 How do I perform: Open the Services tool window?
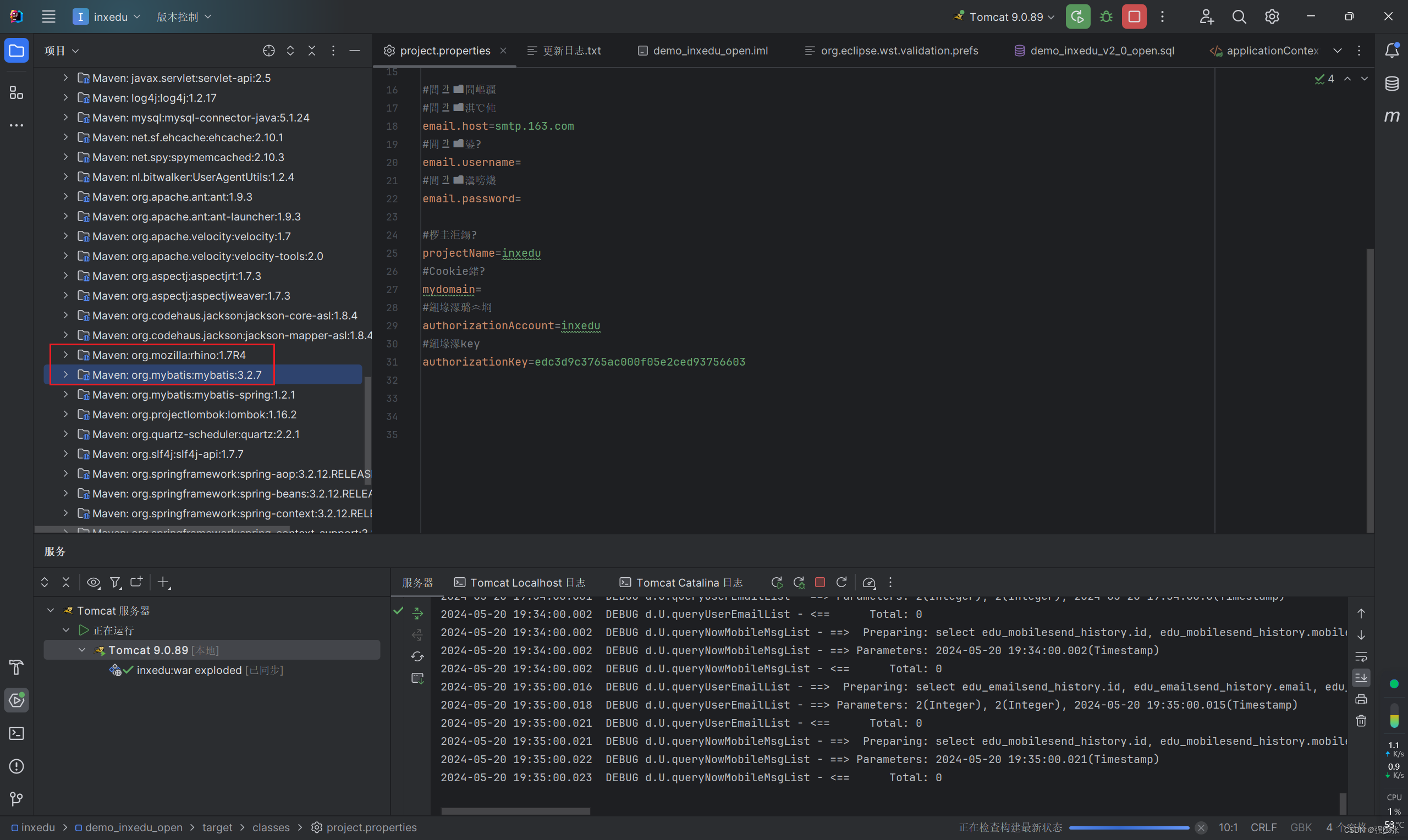point(16,700)
